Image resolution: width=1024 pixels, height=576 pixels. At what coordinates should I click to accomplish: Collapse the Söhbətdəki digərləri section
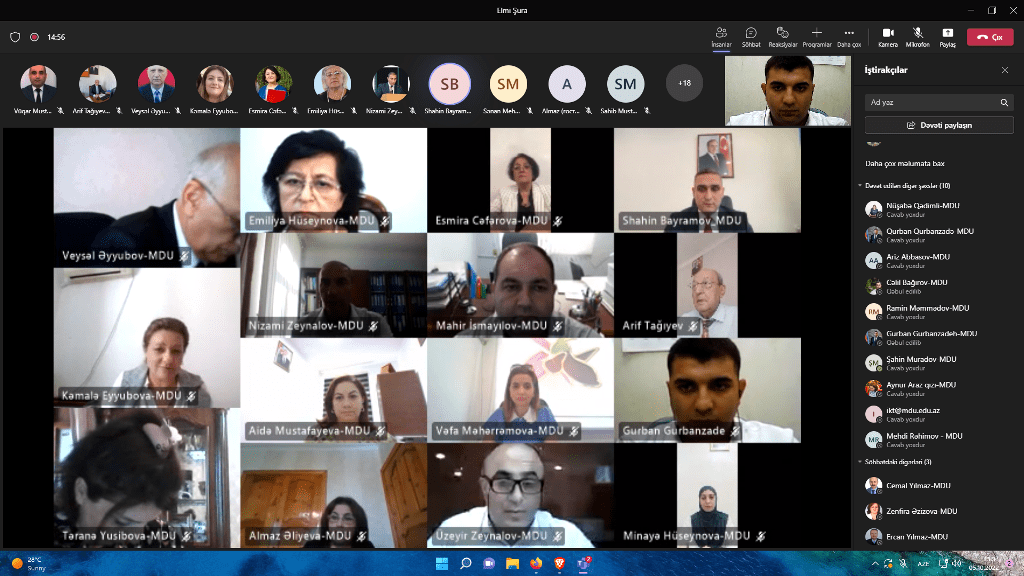(860, 462)
